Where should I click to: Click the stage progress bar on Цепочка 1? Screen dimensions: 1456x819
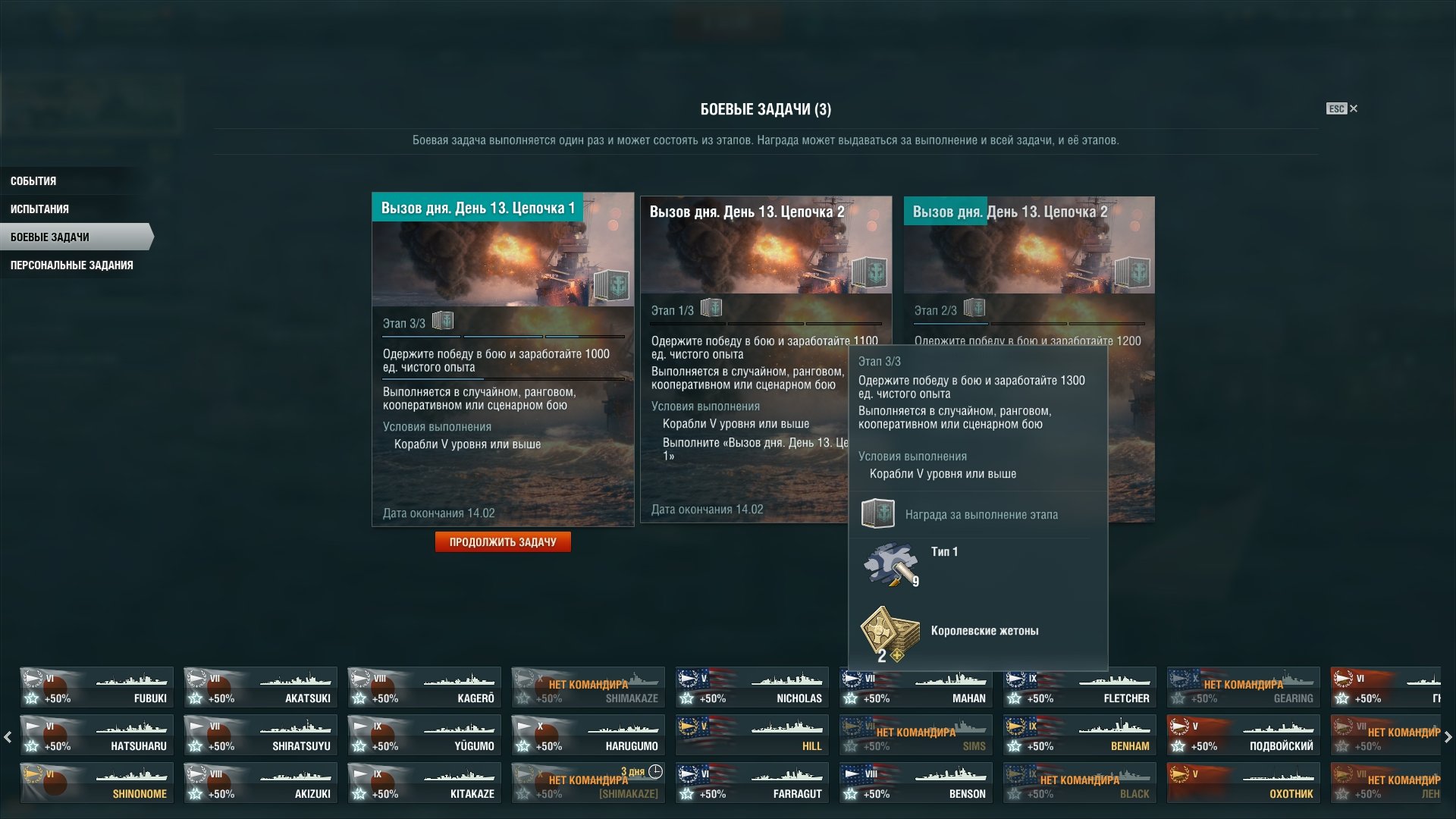[504, 336]
